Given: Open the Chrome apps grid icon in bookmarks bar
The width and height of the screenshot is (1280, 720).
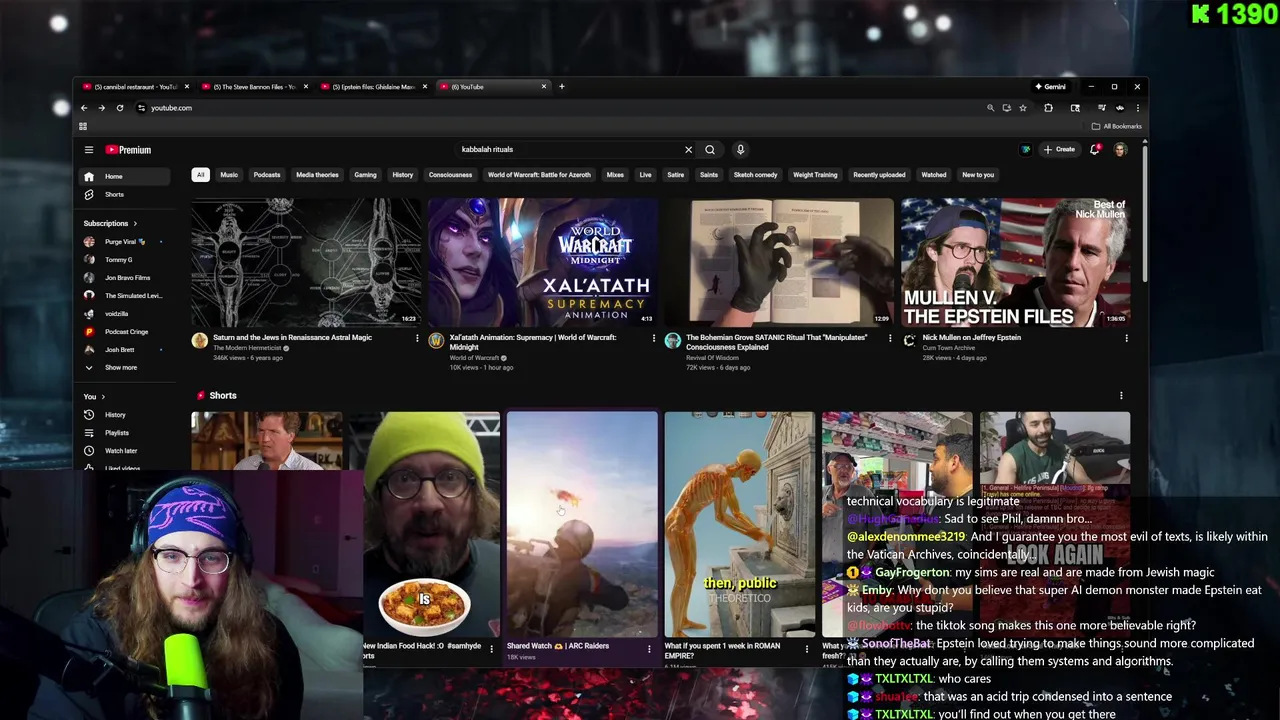Looking at the screenshot, I should tap(83, 126).
